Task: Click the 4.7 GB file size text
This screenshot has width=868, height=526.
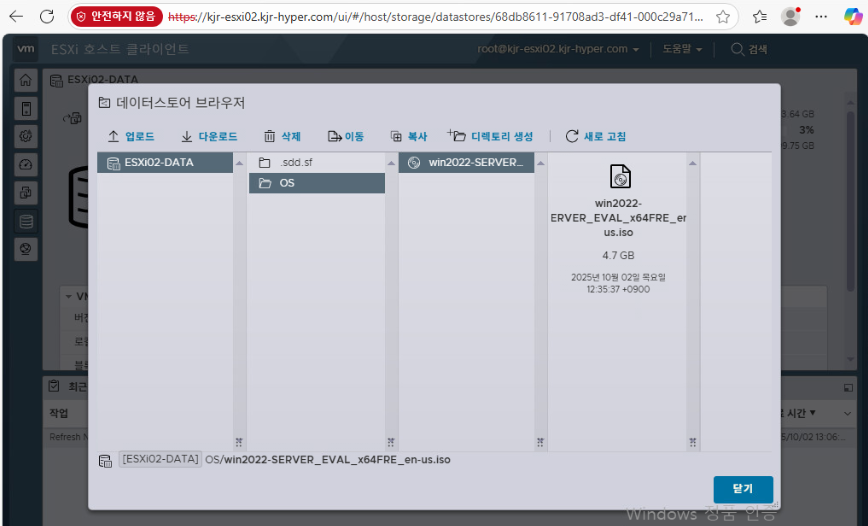Action: point(618,255)
